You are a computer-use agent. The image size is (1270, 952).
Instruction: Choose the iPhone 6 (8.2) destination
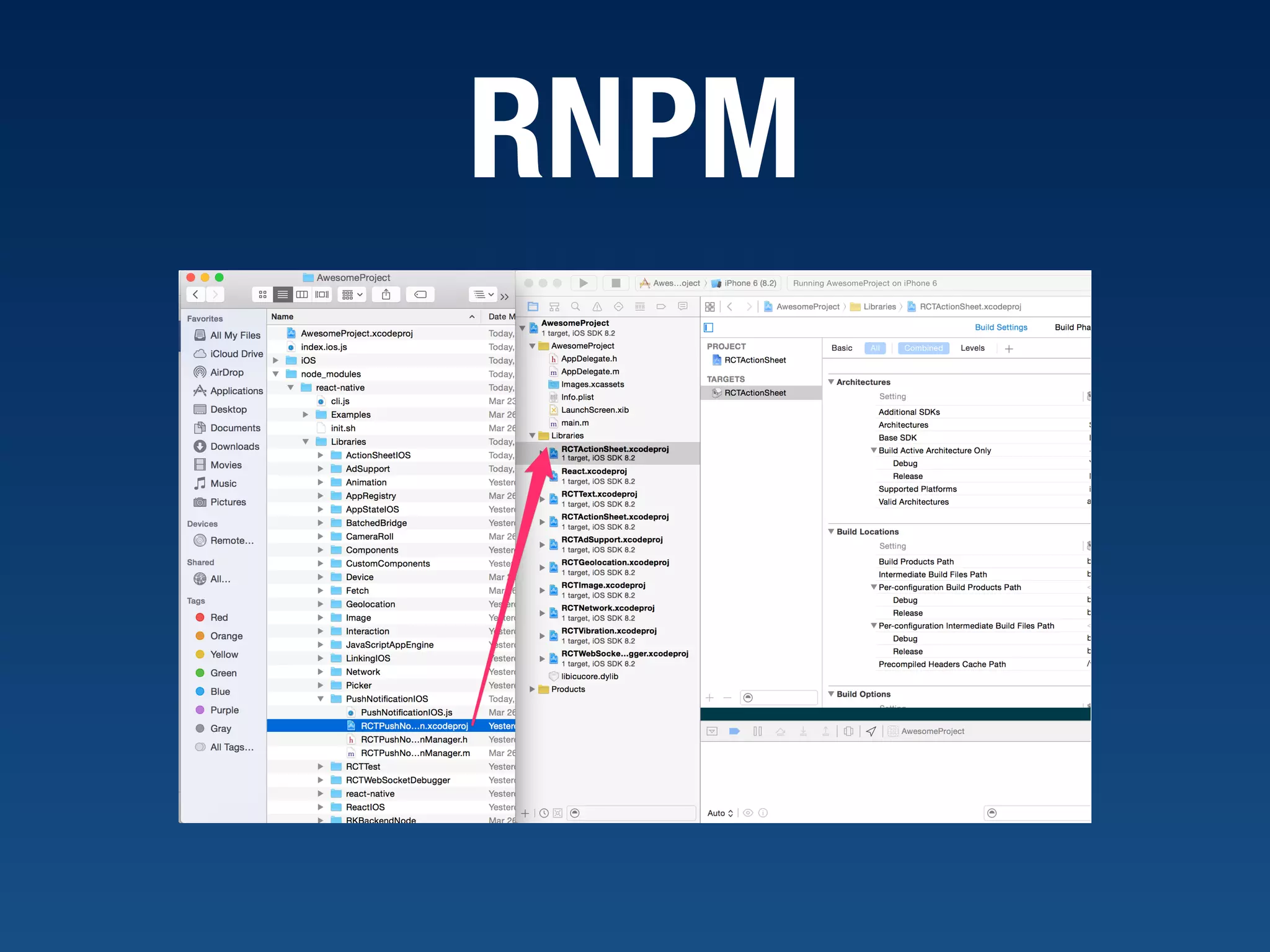(x=744, y=283)
